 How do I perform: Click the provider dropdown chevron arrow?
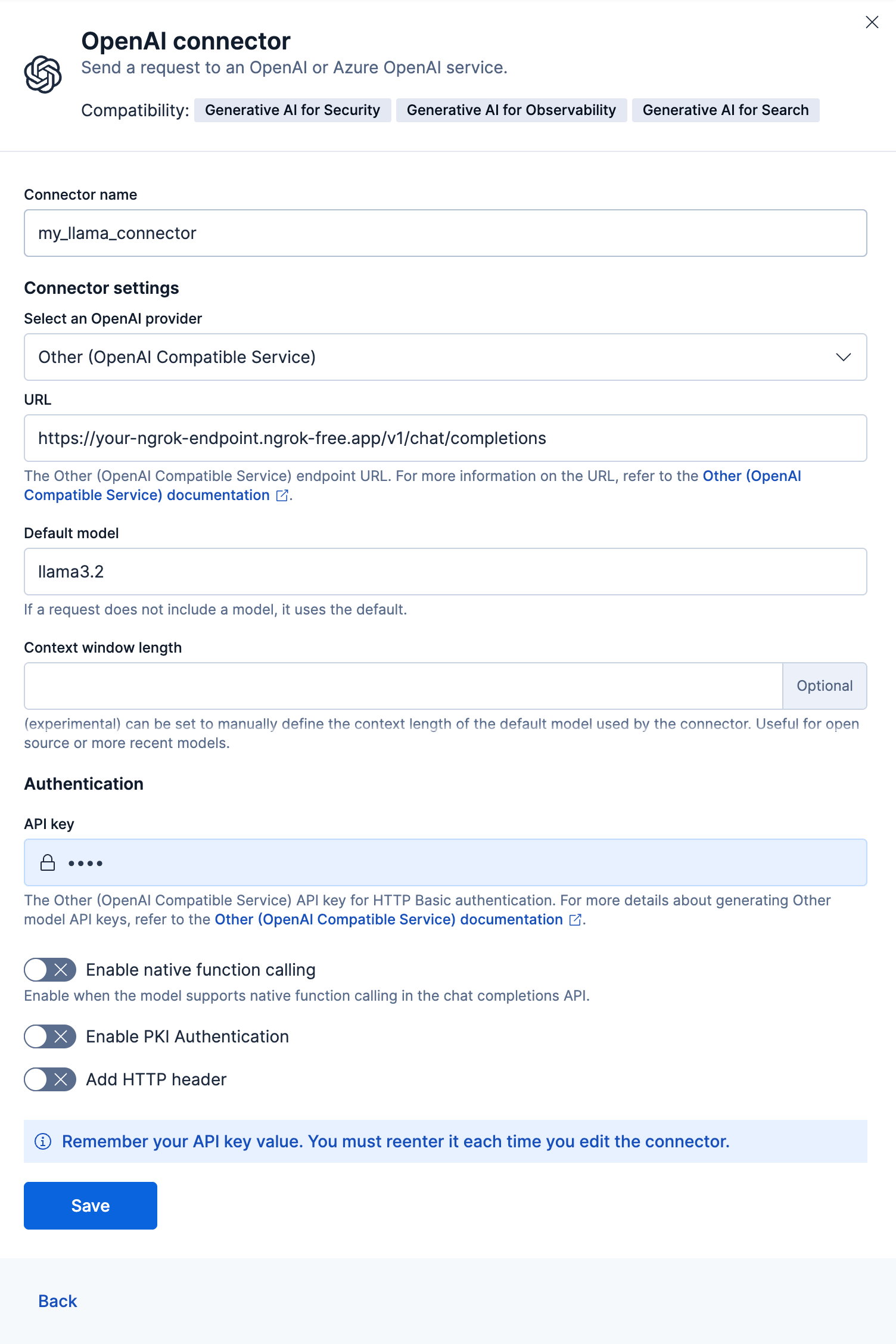click(843, 357)
